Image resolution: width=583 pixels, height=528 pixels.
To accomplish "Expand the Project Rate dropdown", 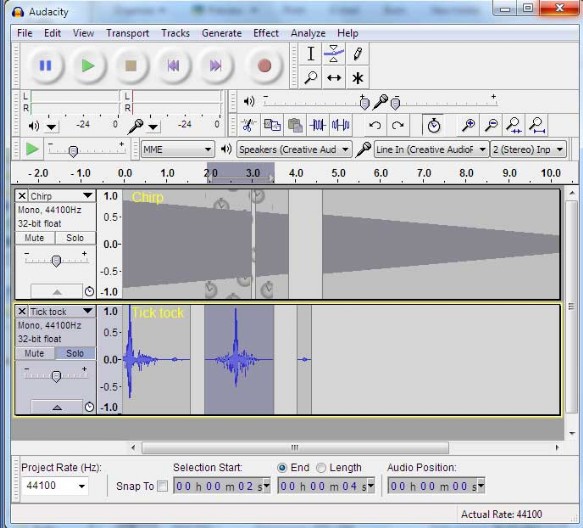I will click(x=82, y=486).
